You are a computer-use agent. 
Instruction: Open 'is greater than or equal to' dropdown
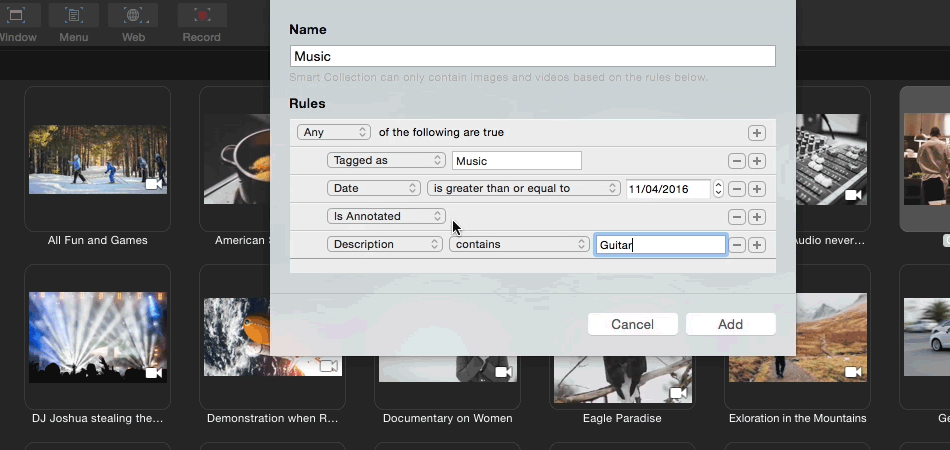pos(523,188)
